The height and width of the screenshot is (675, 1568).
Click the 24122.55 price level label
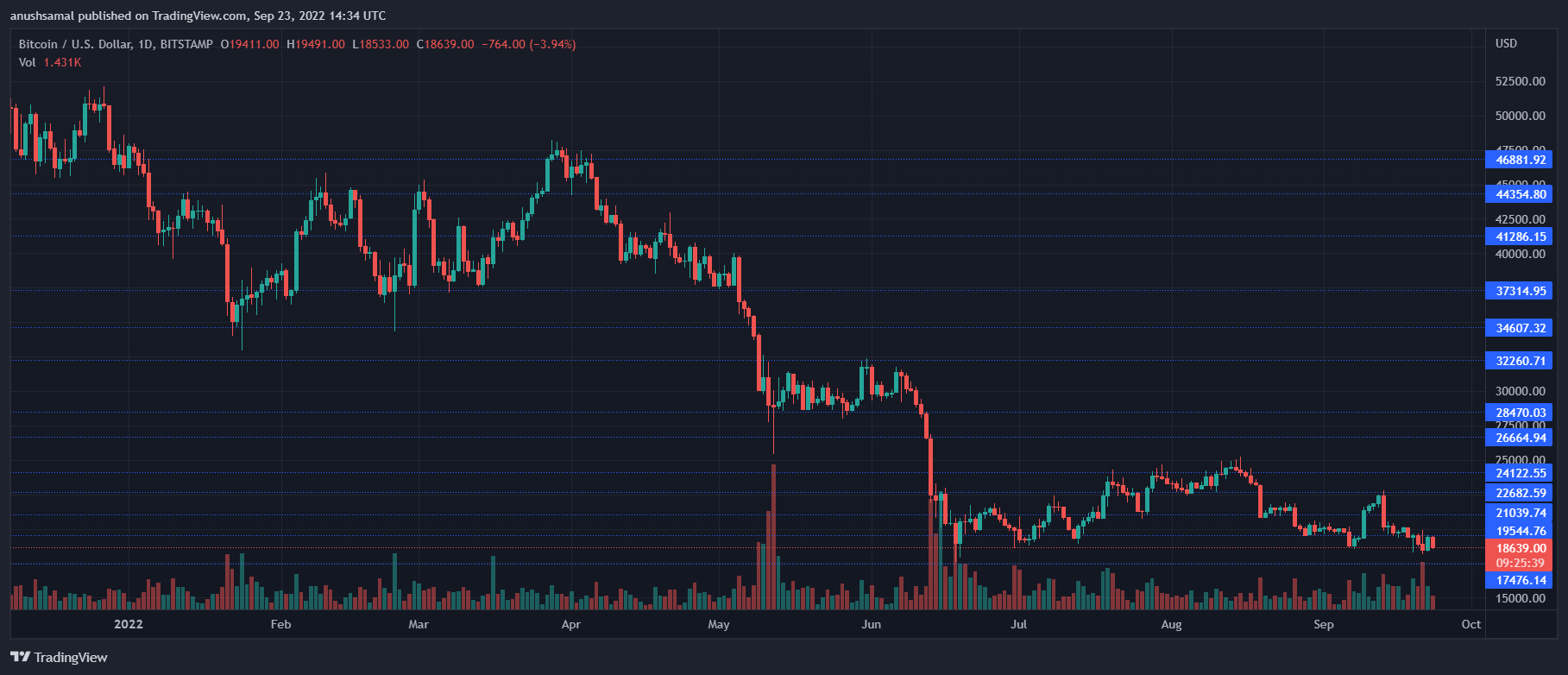coord(1521,473)
